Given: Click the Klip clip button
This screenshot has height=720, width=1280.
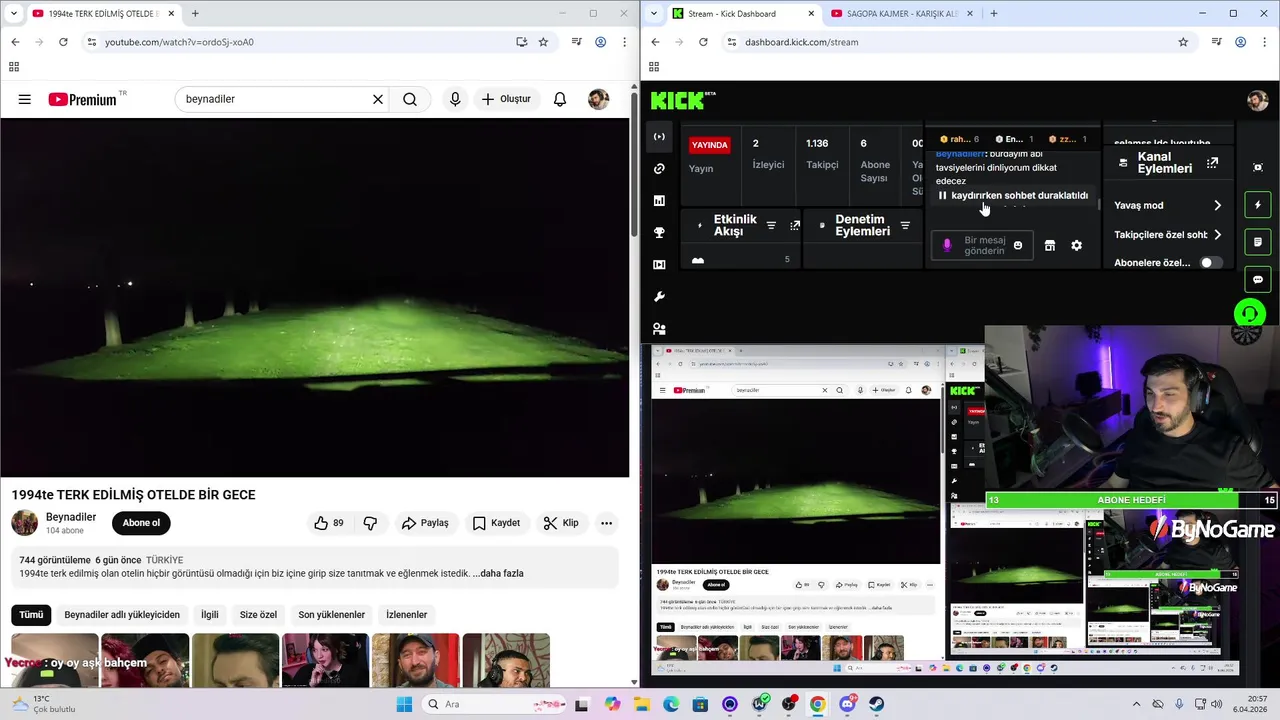Looking at the screenshot, I should pyautogui.click(x=561, y=523).
